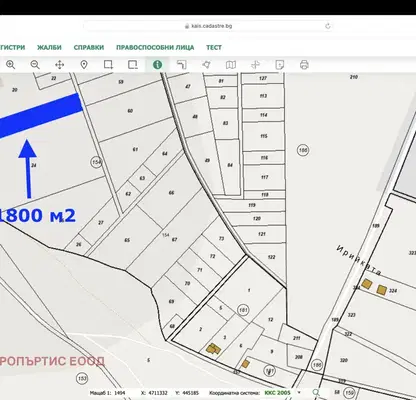
Task: Click parcel 70 on the map
Action: click(187, 283)
